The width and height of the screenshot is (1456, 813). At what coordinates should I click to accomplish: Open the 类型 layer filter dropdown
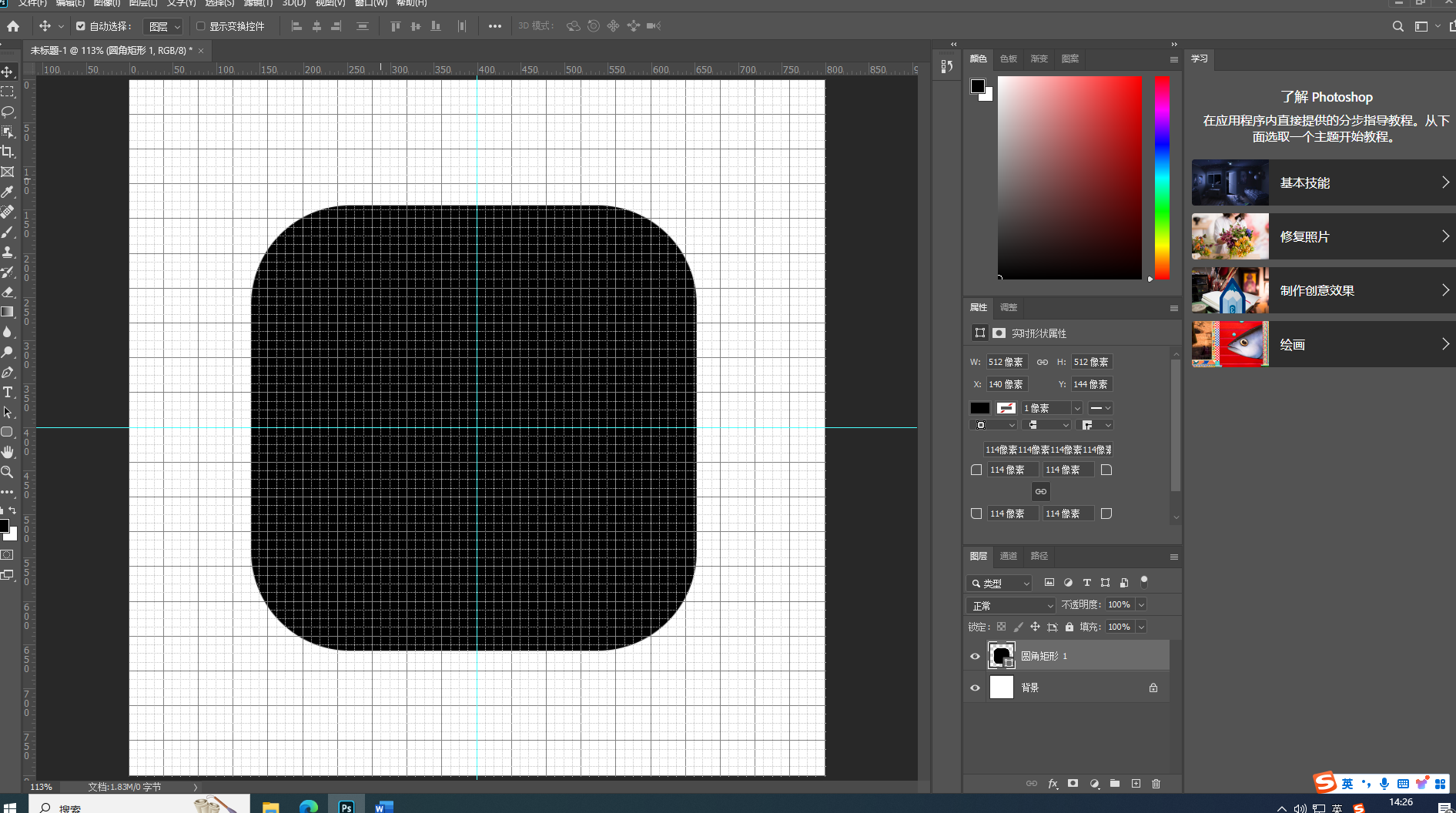point(999,584)
